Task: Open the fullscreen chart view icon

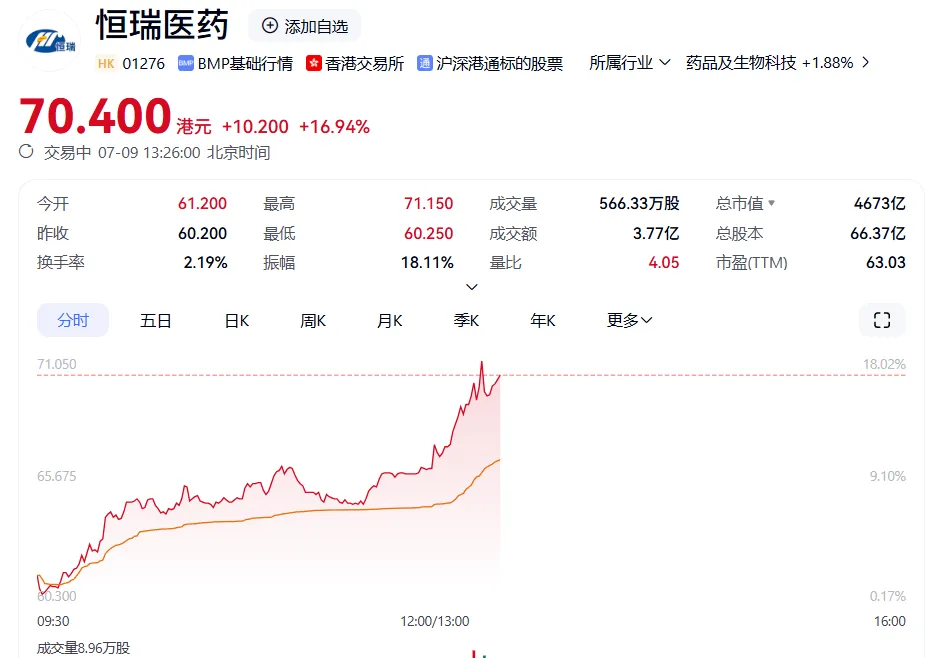Action: click(x=881, y=320)
